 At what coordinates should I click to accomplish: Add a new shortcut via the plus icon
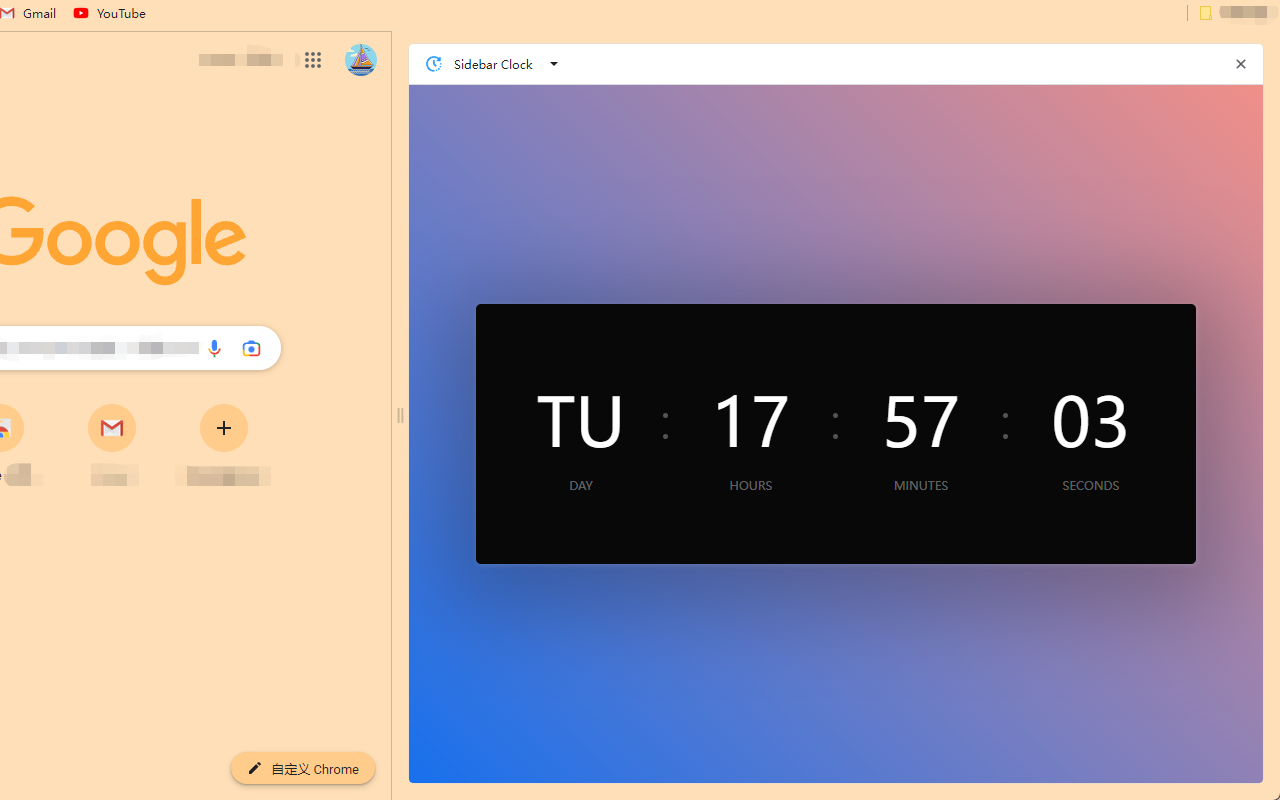point(223,428)
